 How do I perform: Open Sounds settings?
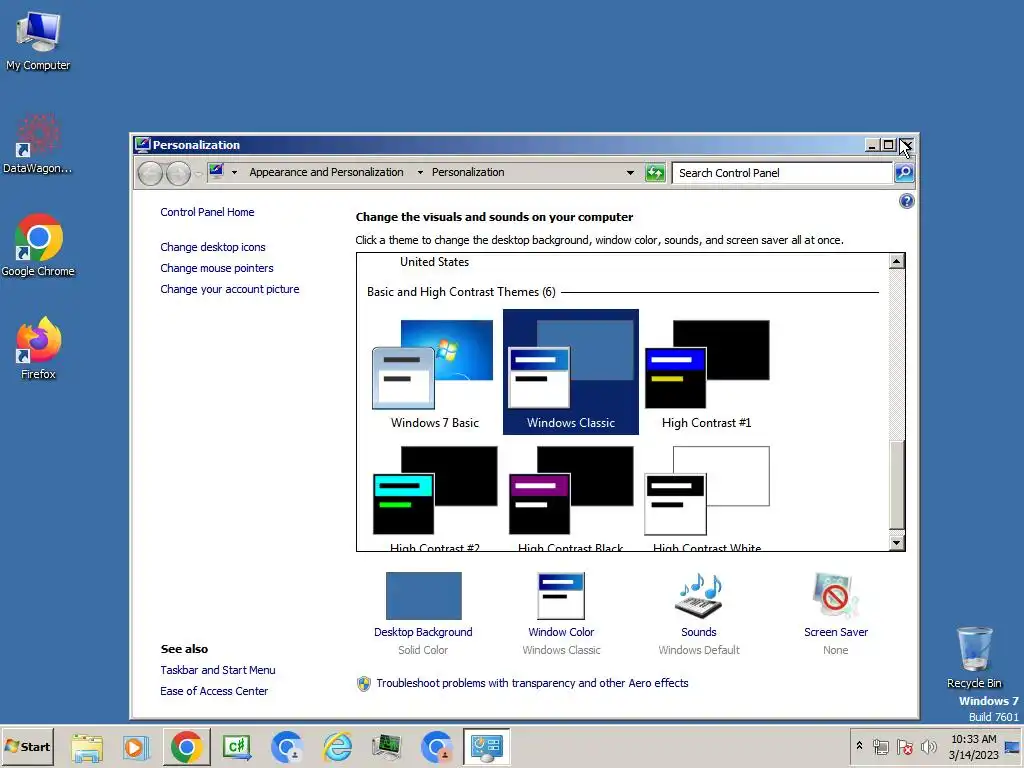point(699,613)
